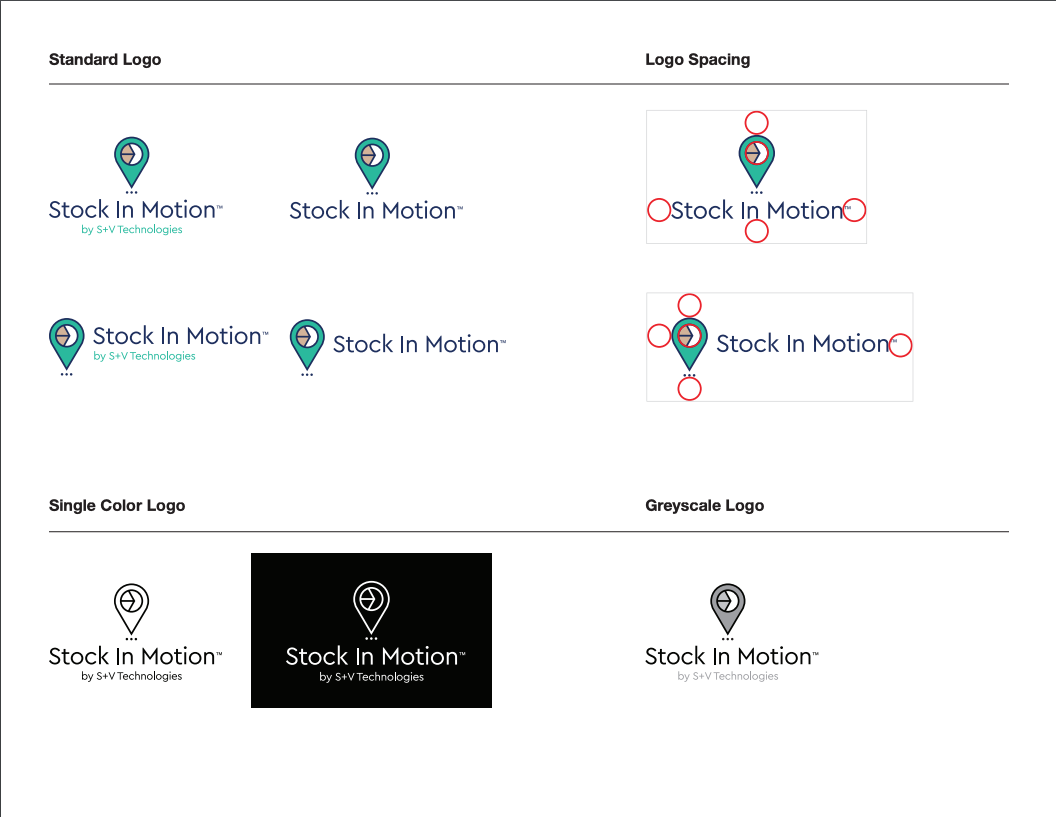Click the black outline pin icon on white background

click(131, 606)
